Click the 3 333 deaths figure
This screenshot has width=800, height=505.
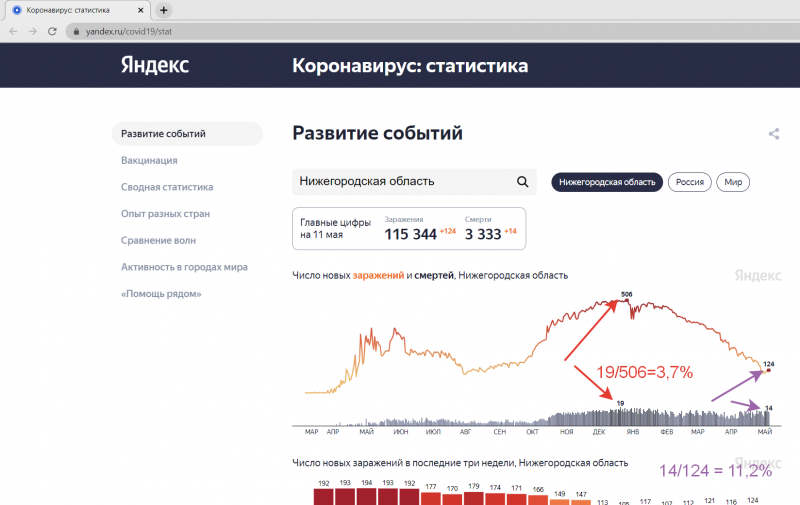pyautogui.click(x=483, y=234)
